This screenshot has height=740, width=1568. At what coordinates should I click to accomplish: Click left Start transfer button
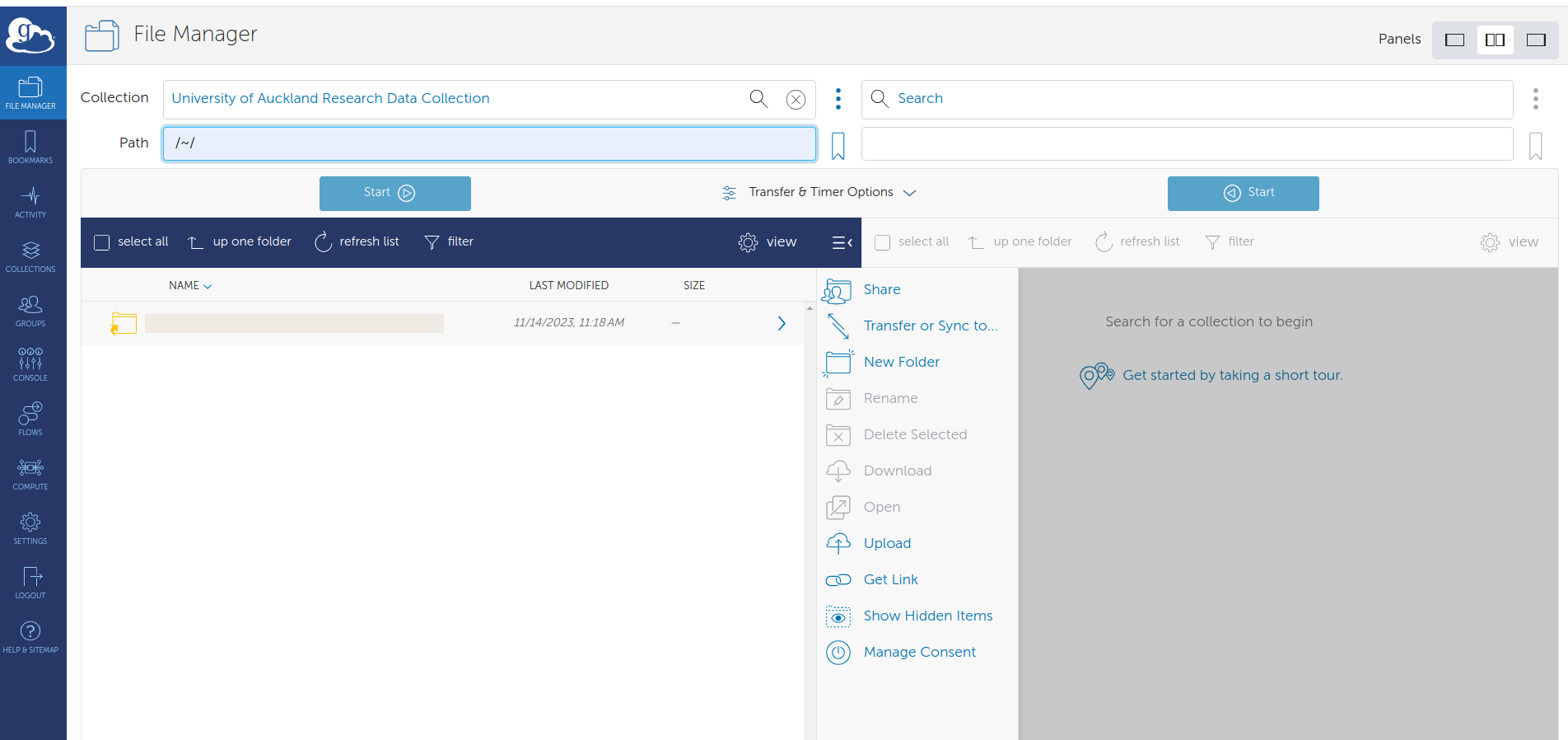point(395,193)
